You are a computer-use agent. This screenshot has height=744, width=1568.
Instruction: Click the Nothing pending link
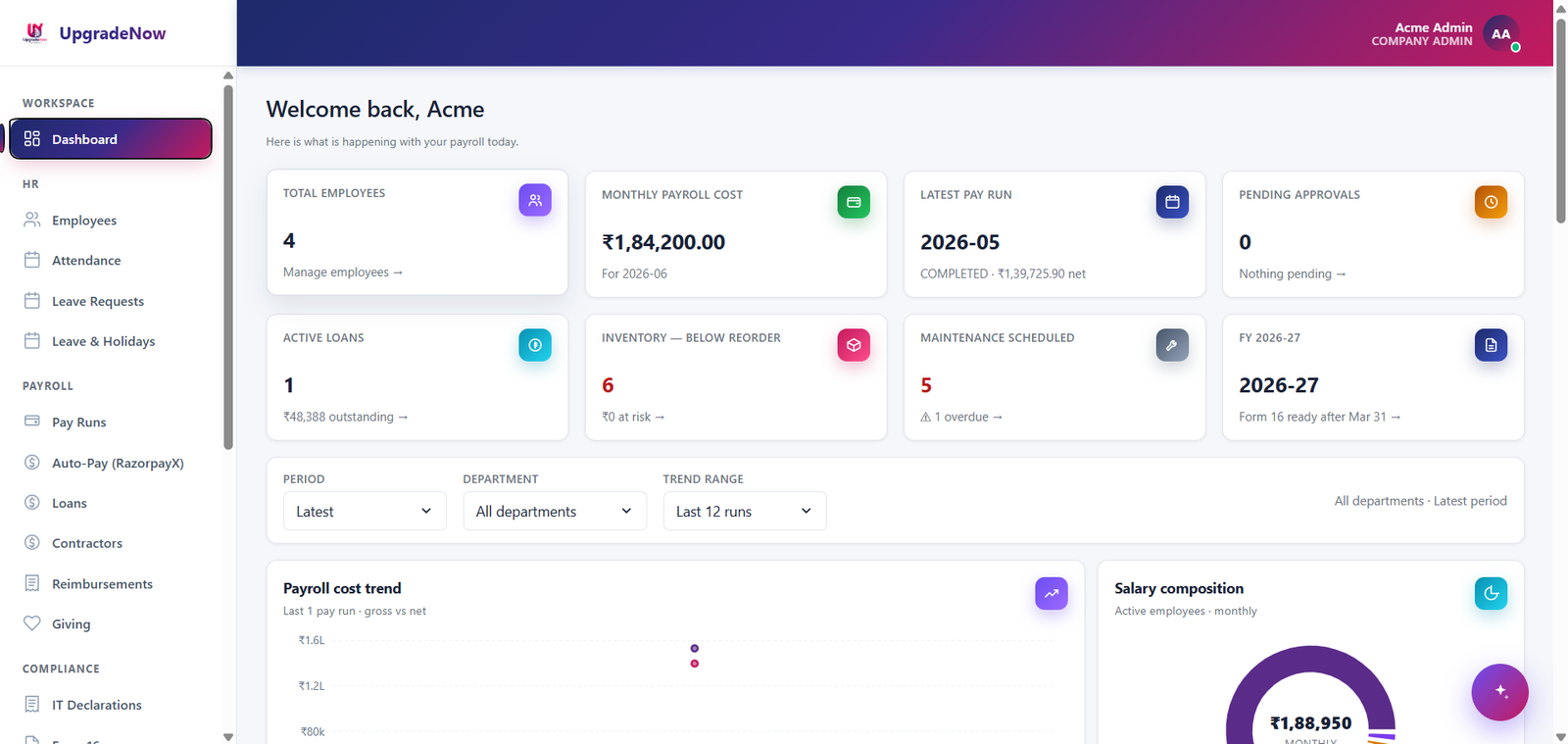1293,273
